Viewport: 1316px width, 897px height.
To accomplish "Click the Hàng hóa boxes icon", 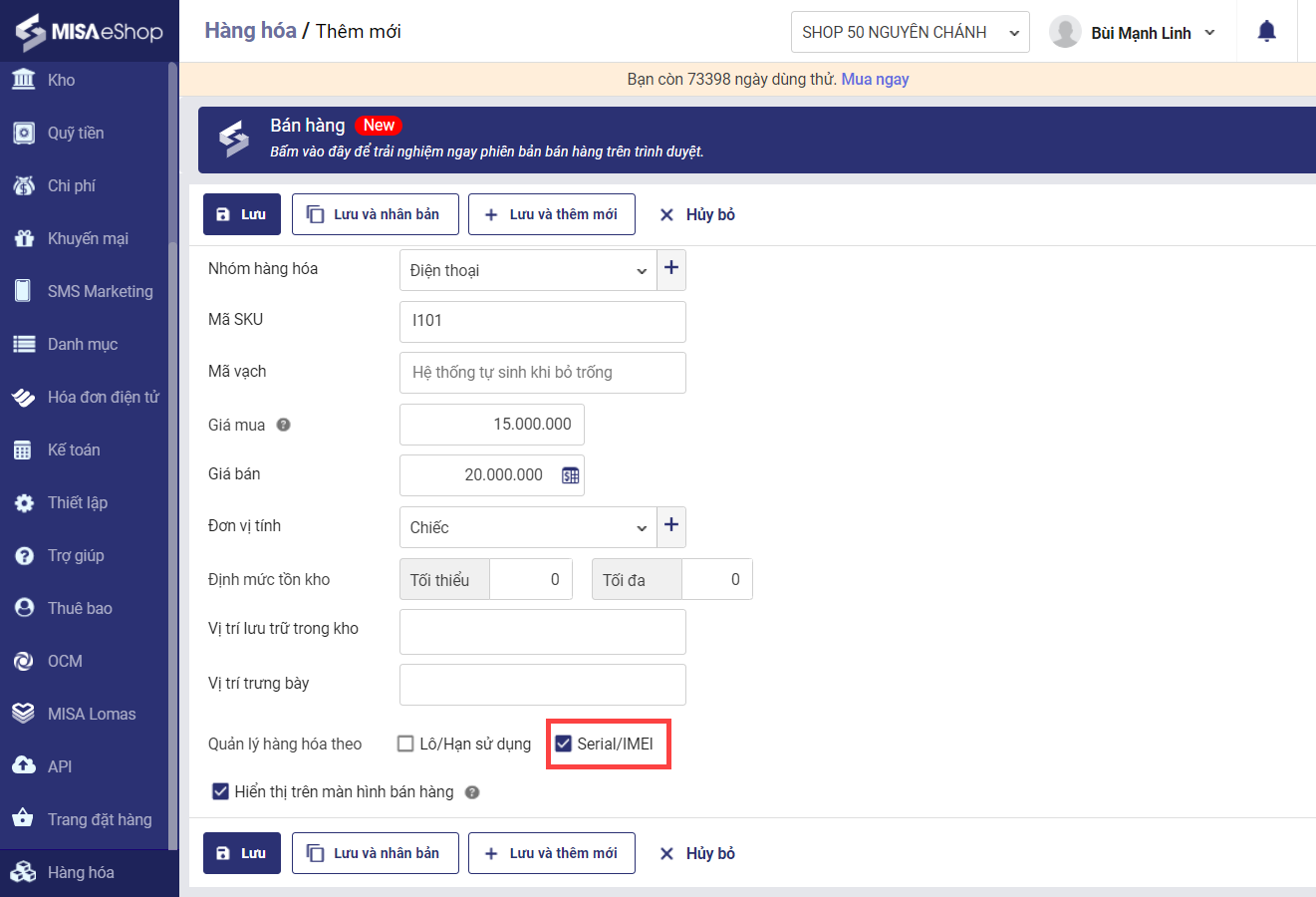I will [x=24, y=872].
